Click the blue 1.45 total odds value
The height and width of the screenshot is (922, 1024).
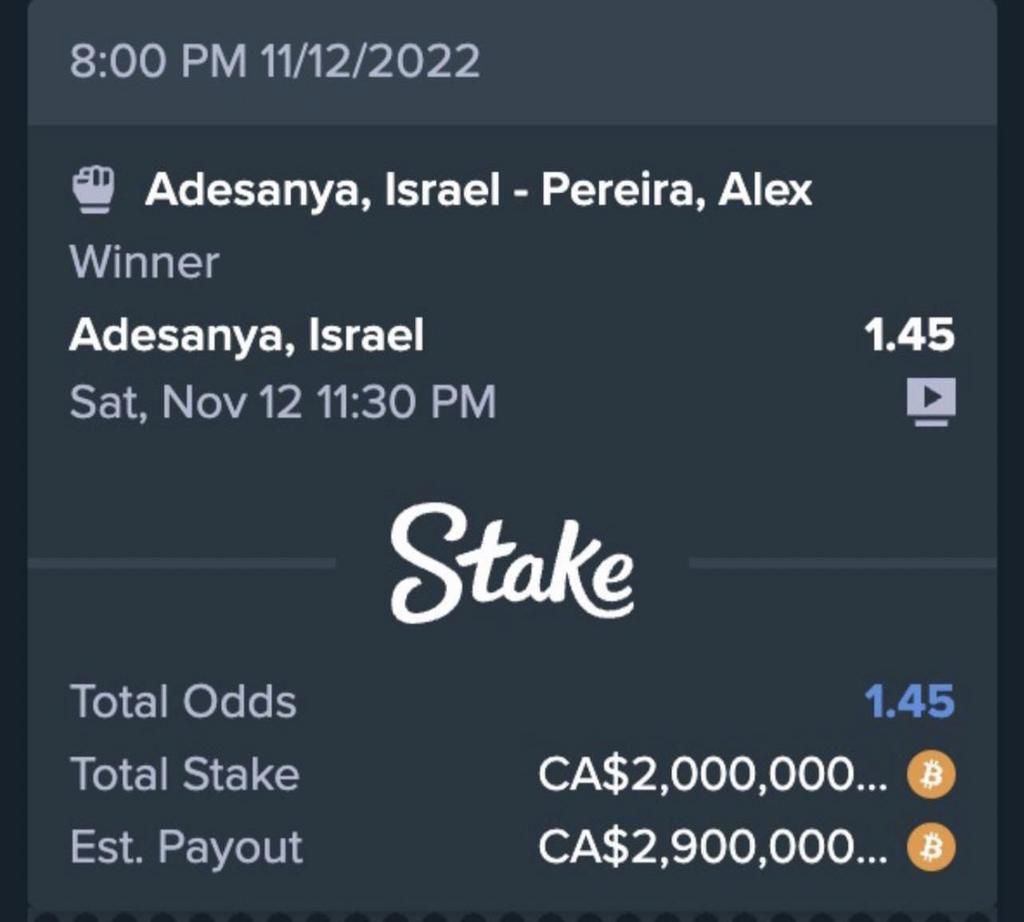(x=910, y=701)
